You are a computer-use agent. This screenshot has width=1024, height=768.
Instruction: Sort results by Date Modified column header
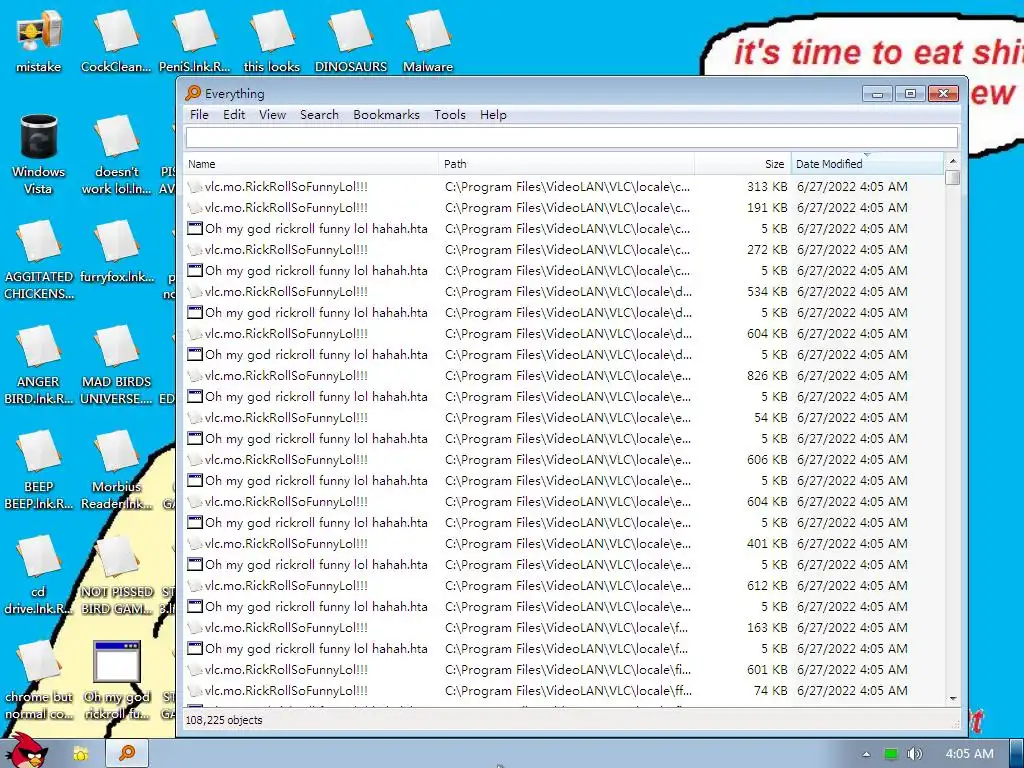click(x=867, y=164)
